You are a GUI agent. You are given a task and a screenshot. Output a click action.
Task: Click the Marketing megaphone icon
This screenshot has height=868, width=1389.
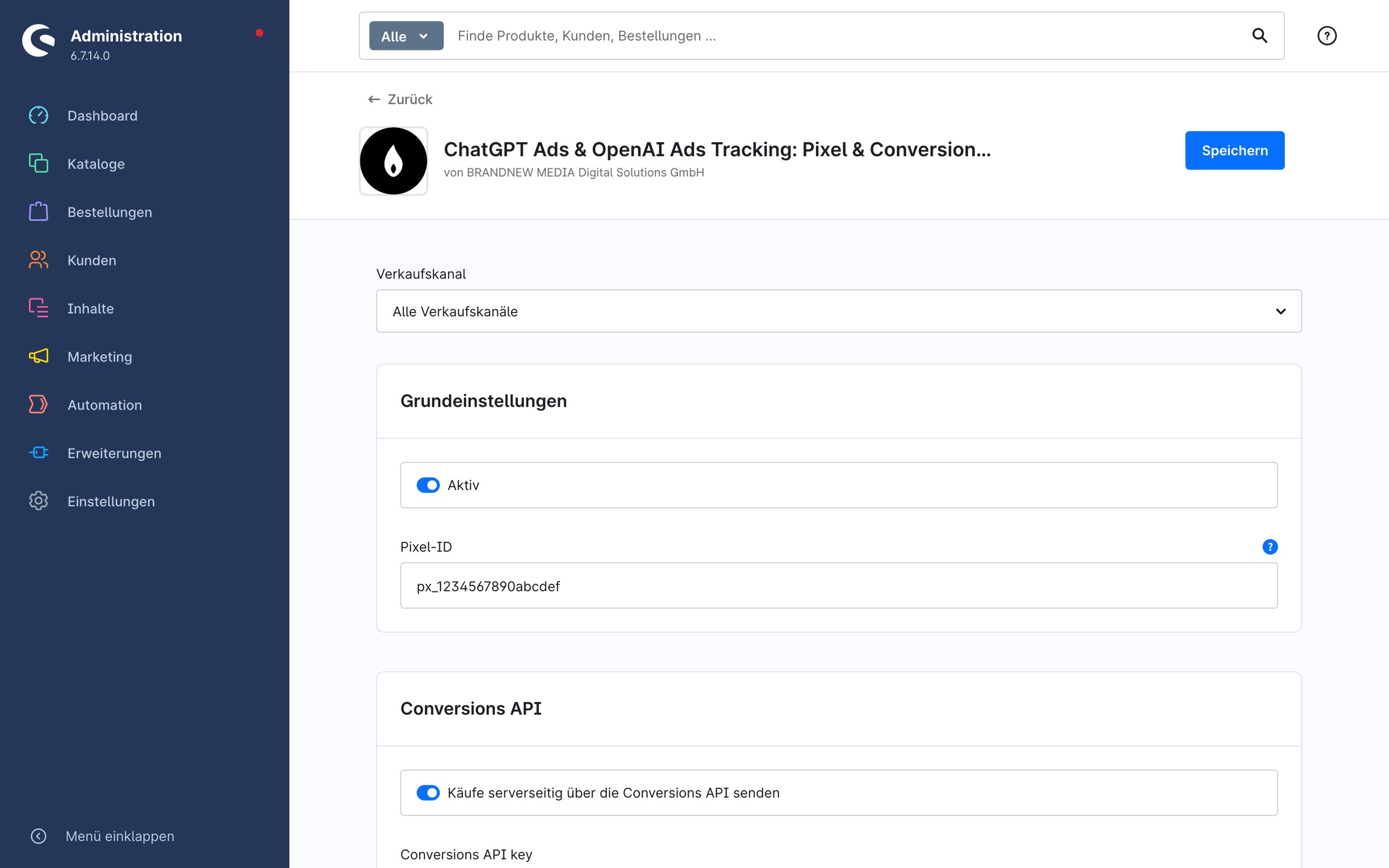[x=39, y=356]
